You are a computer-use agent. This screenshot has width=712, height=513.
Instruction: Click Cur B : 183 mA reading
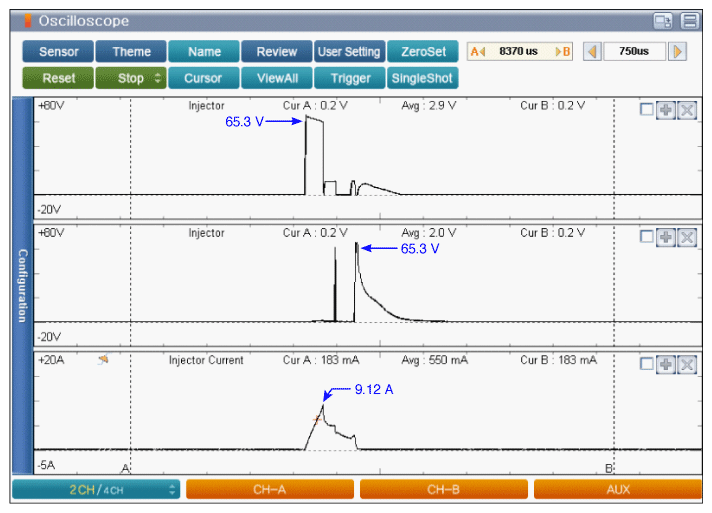tap(559, 360)
